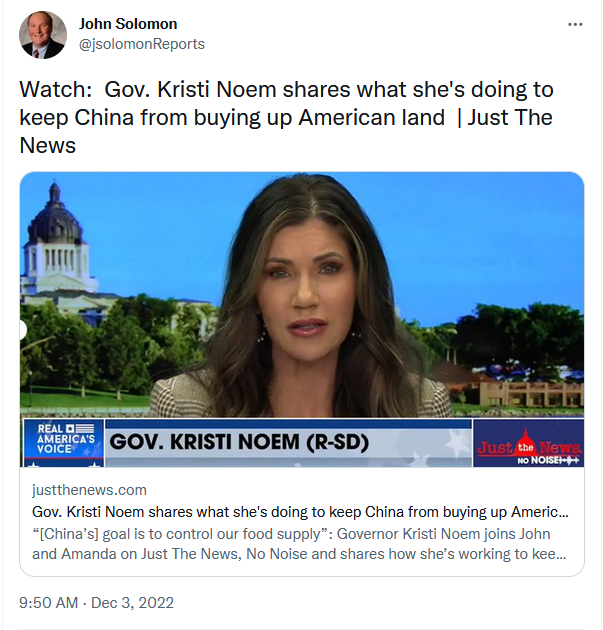
Task: Click the tan building on thumbnail's right side
Action: [529, 393]
